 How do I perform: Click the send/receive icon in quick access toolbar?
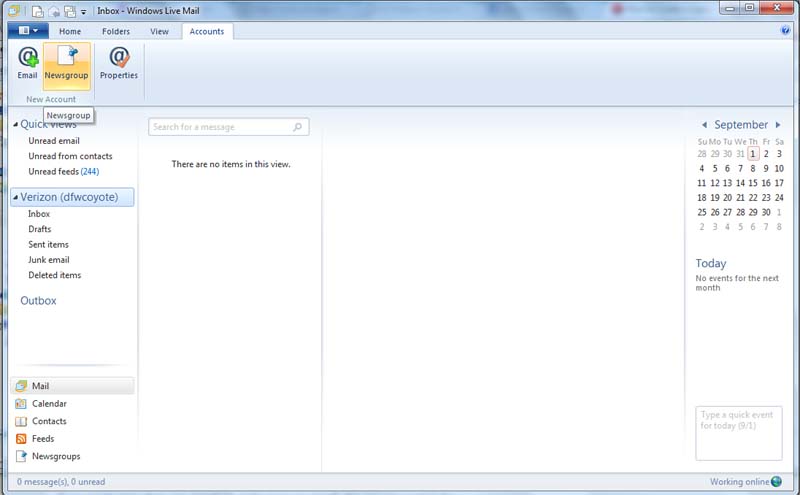point(70,11)
